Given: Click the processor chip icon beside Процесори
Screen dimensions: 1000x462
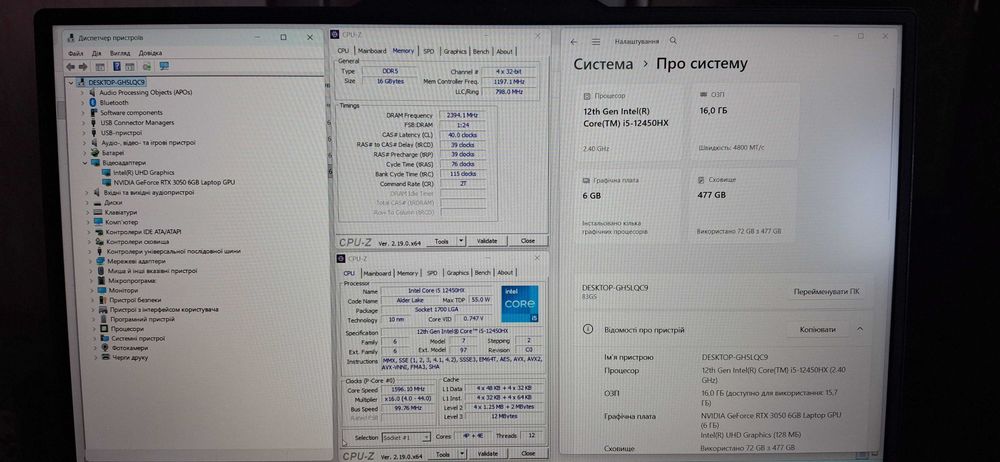Looking at the screenshot, I should [x=104, y=329].
